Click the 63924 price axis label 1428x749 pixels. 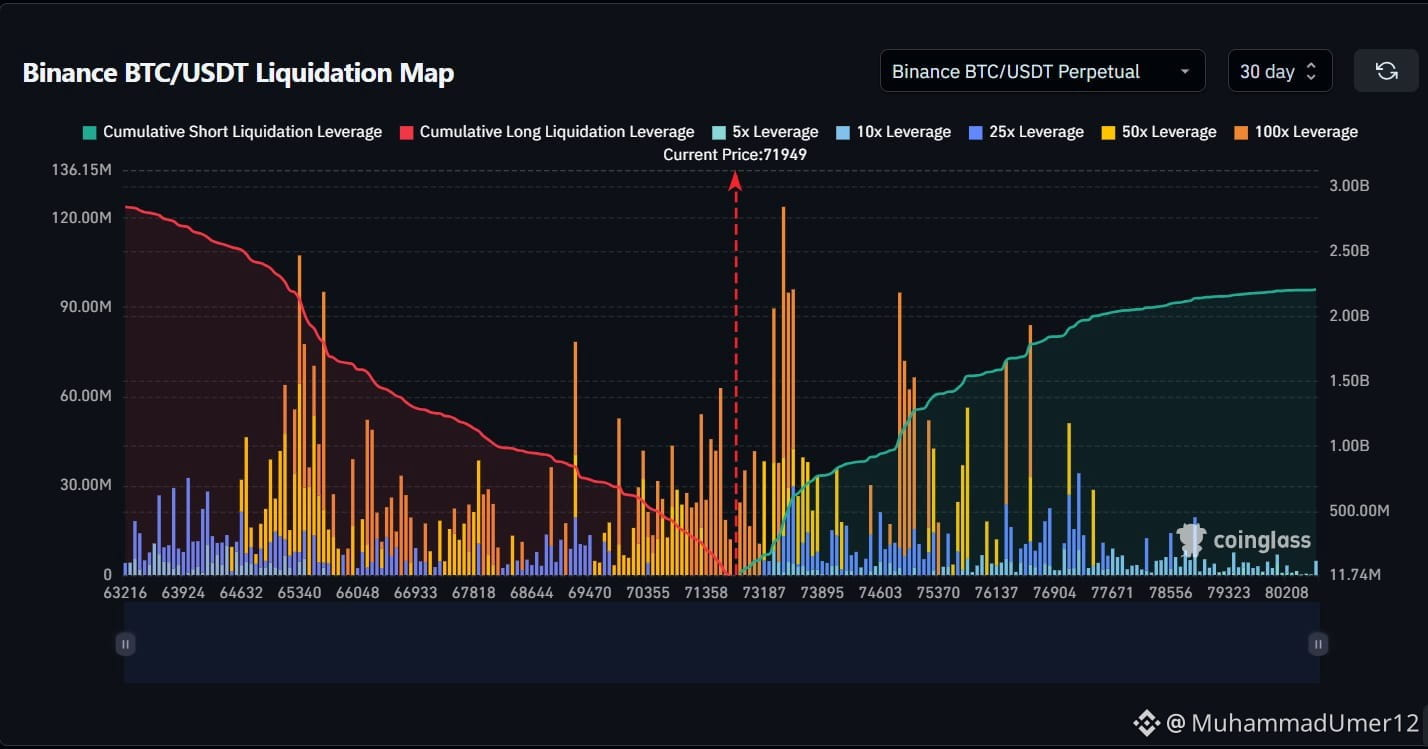pos(183,593)
